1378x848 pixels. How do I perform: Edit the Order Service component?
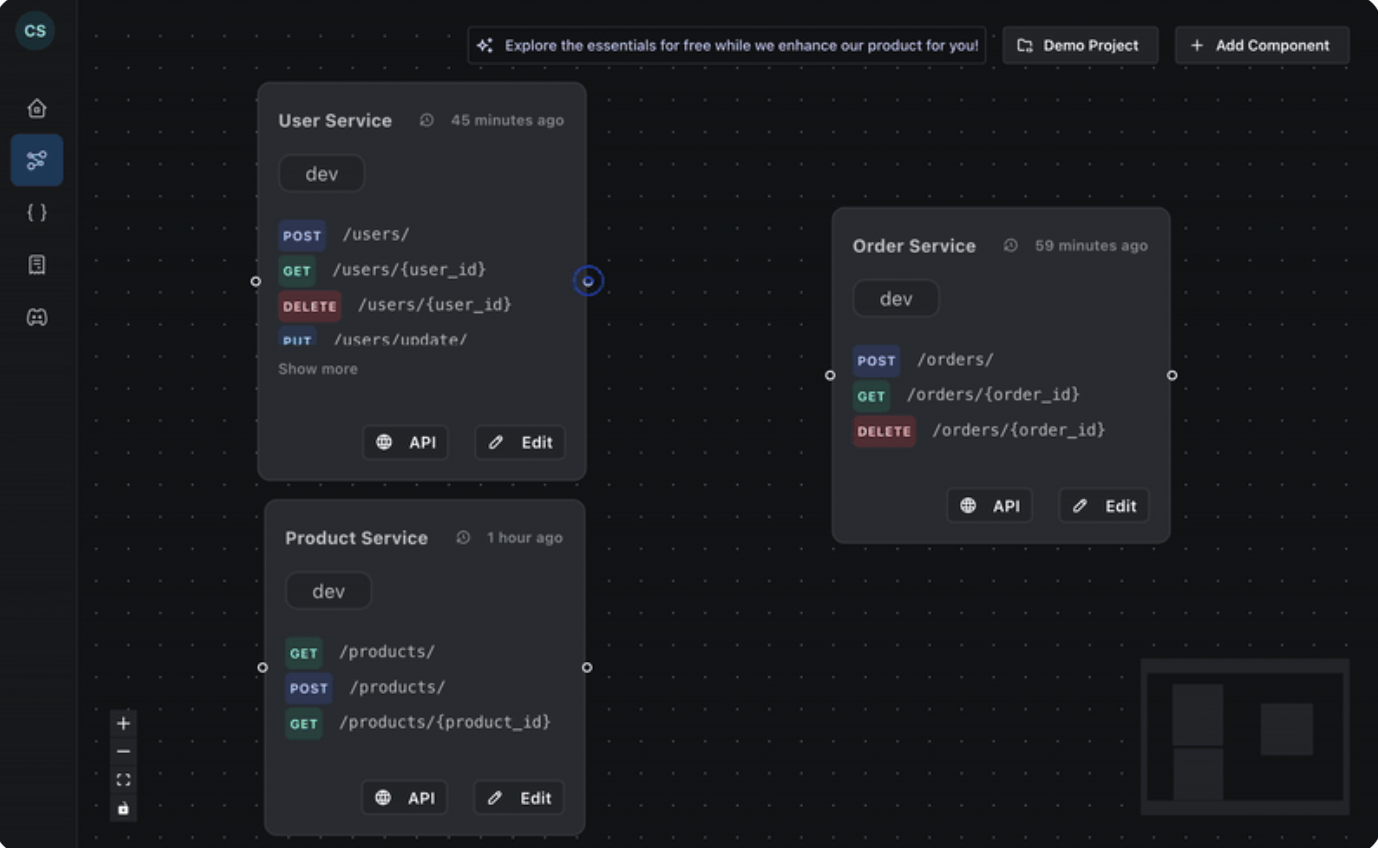[x=1104, y=505]
